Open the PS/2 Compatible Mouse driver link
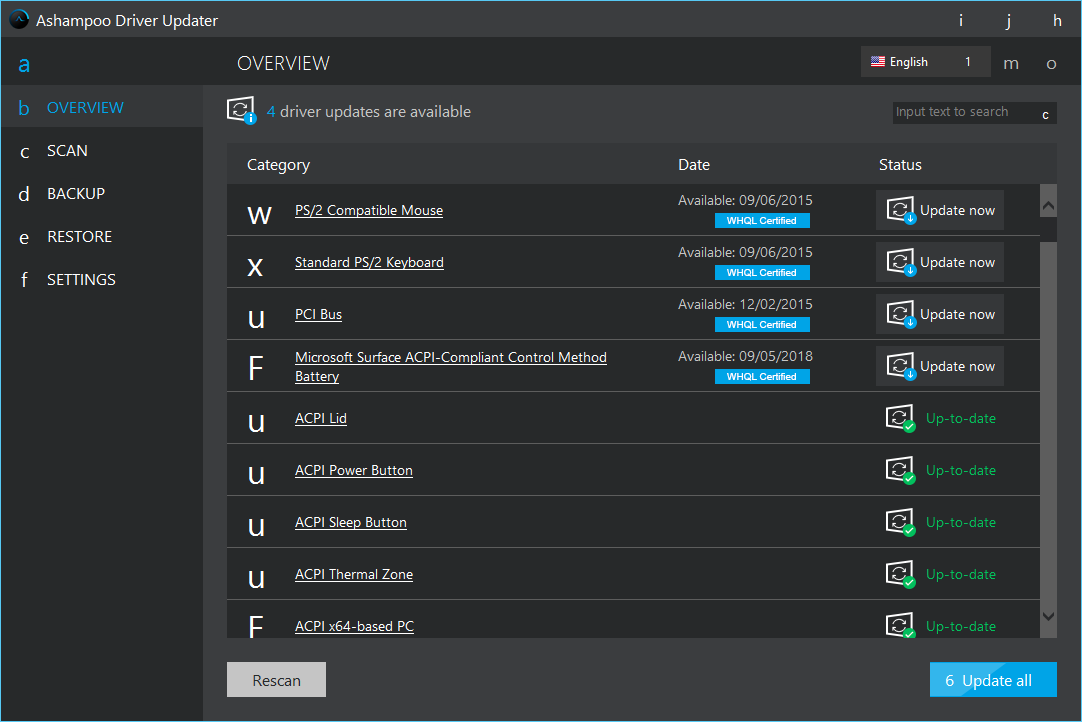The image size is (1082, 722). coord(369,211)
